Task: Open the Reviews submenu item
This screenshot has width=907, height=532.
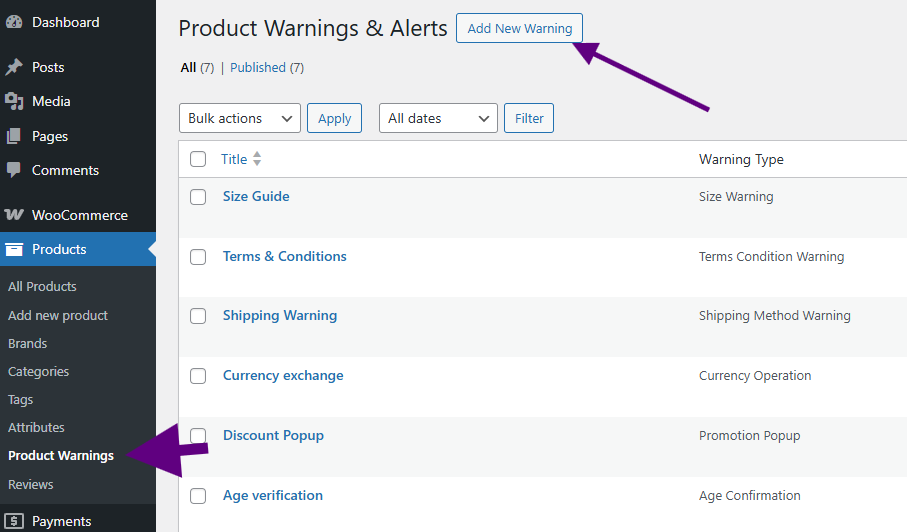Action: pyautogui.click(x=31, y=485)
